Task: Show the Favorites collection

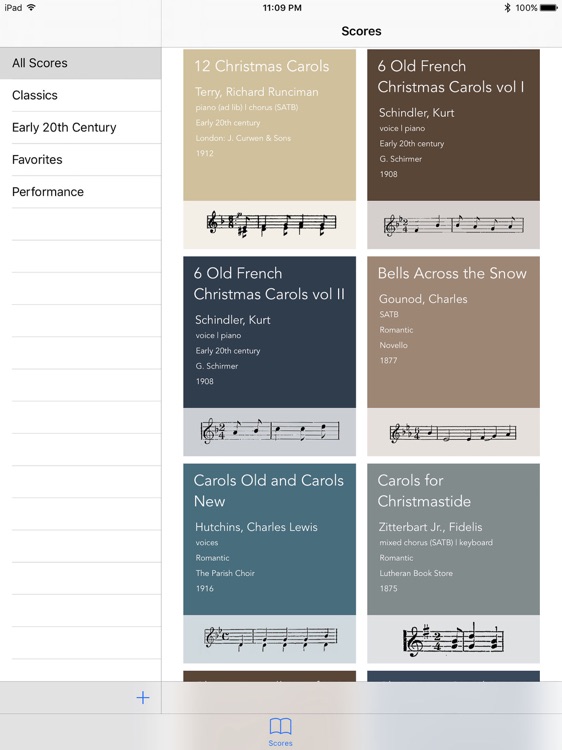Action: (80, 159)
